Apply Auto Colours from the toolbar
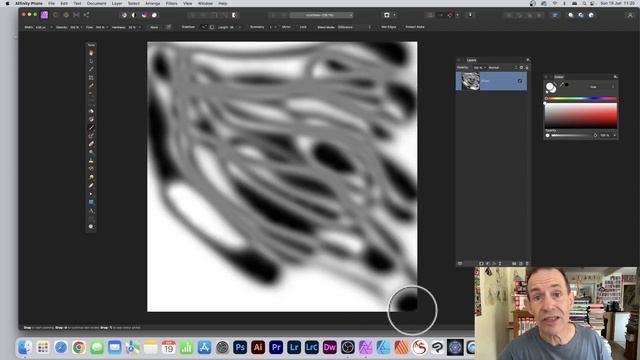640x360 pixels. 144,15
